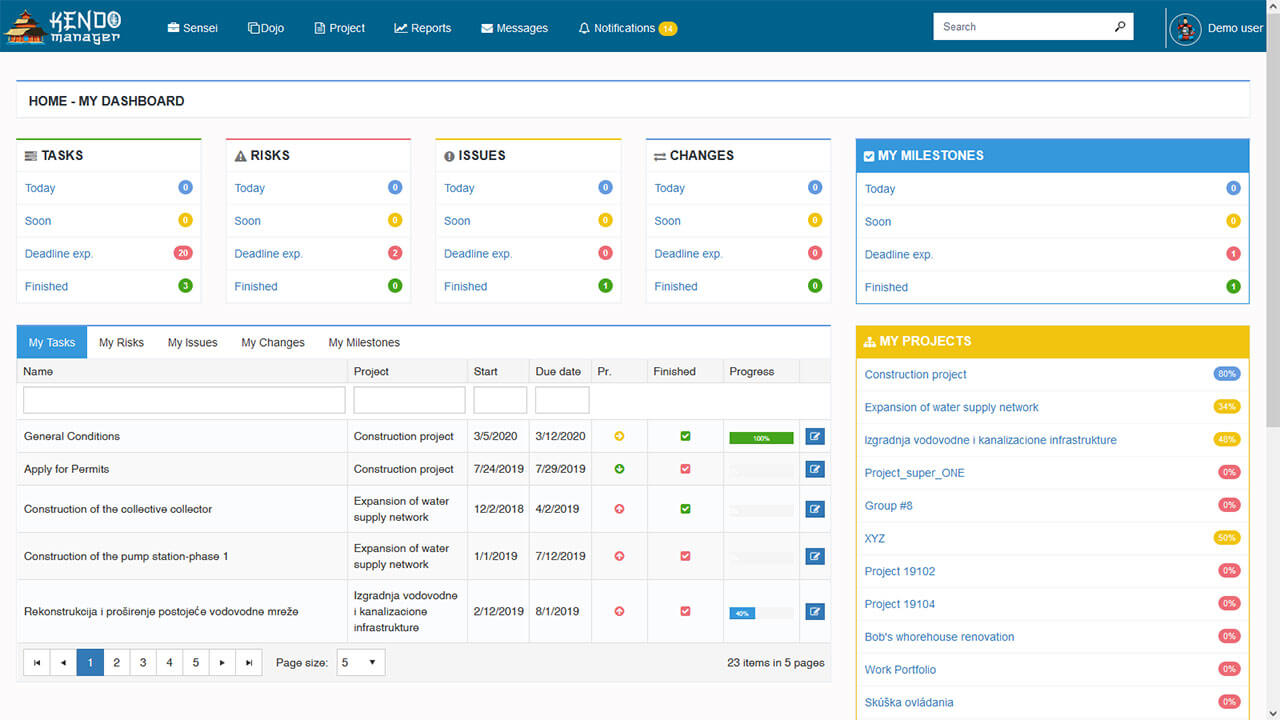Click the Due date filter field

tap(562, 400)
